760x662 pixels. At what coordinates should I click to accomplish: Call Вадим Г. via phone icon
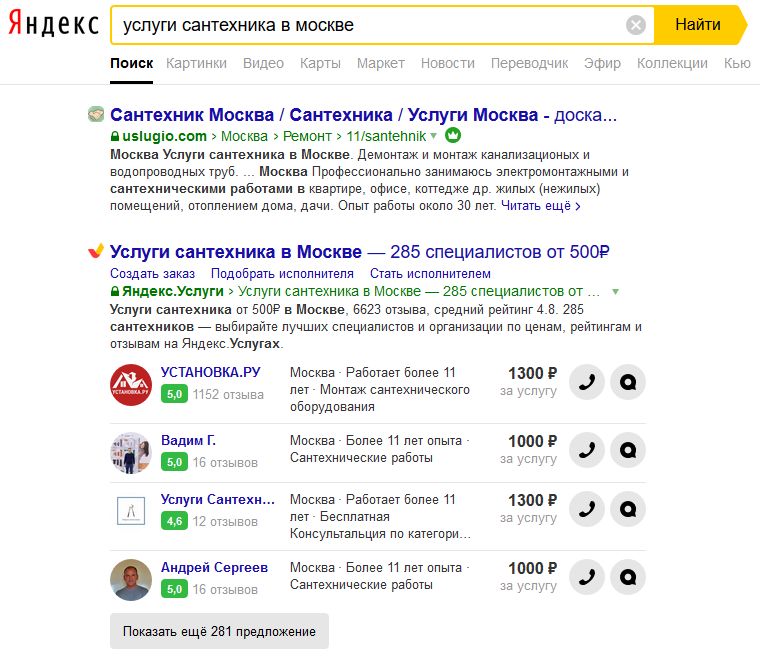pyautogui.click(x=586, y=450)
